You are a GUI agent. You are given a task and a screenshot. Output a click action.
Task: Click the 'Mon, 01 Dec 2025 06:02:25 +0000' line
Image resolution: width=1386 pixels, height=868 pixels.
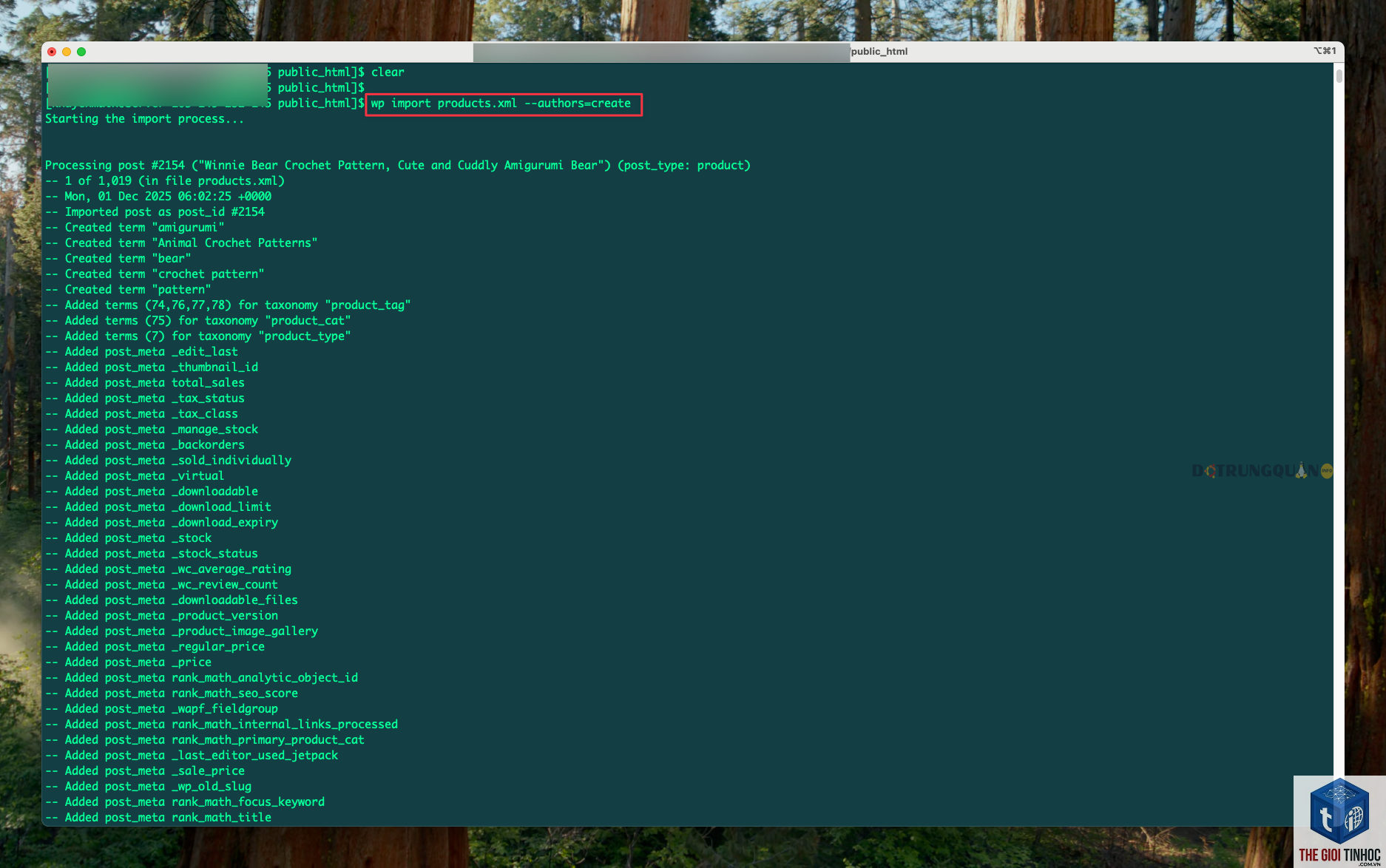(x=158, y=197)
